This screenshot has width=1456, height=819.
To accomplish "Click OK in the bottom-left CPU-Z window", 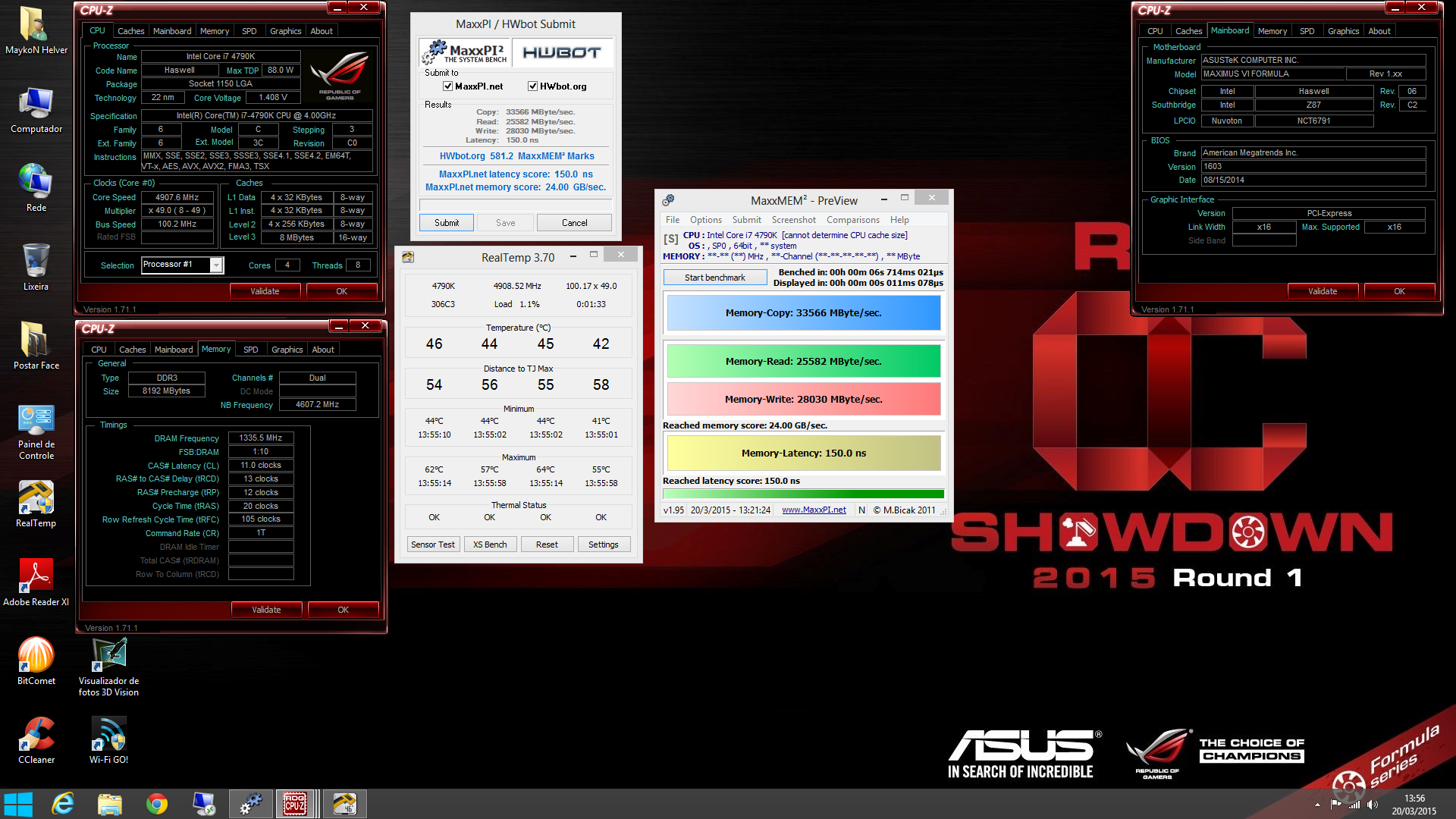I will [343, 610].
